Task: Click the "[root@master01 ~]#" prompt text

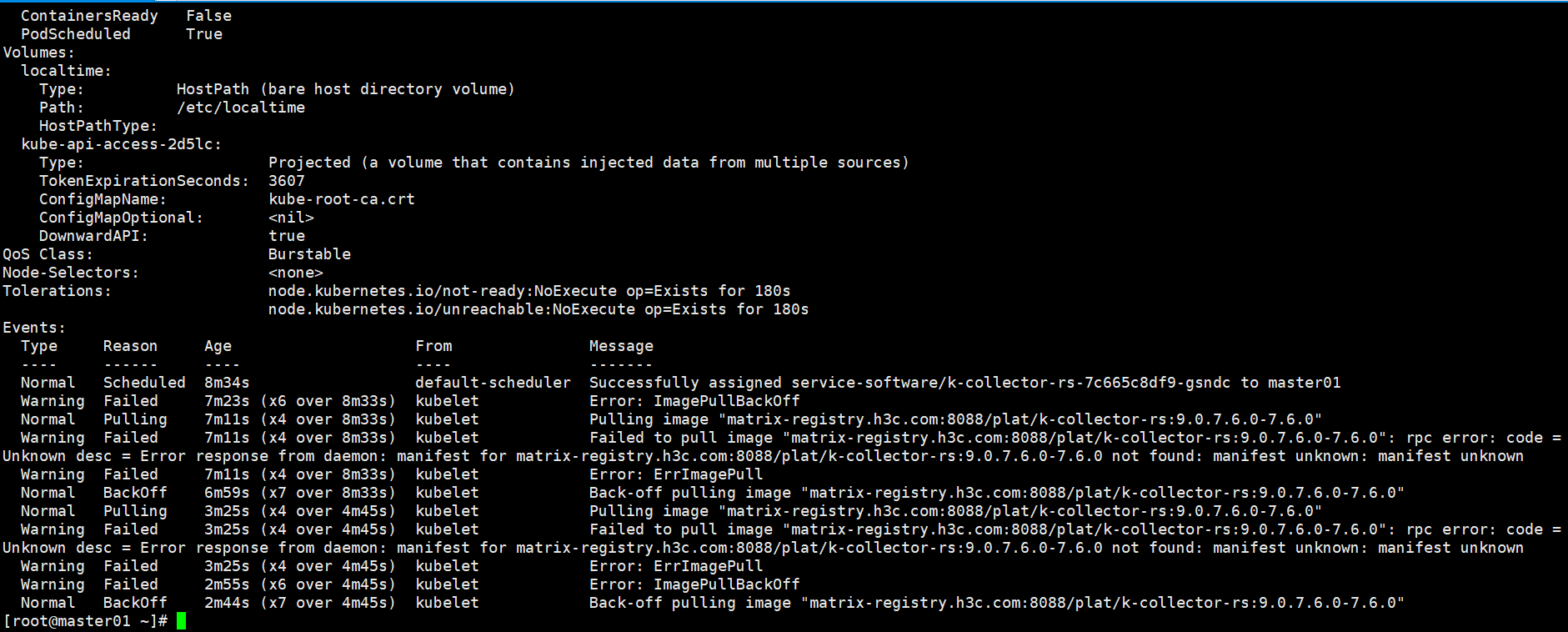Action: [85, 621]
